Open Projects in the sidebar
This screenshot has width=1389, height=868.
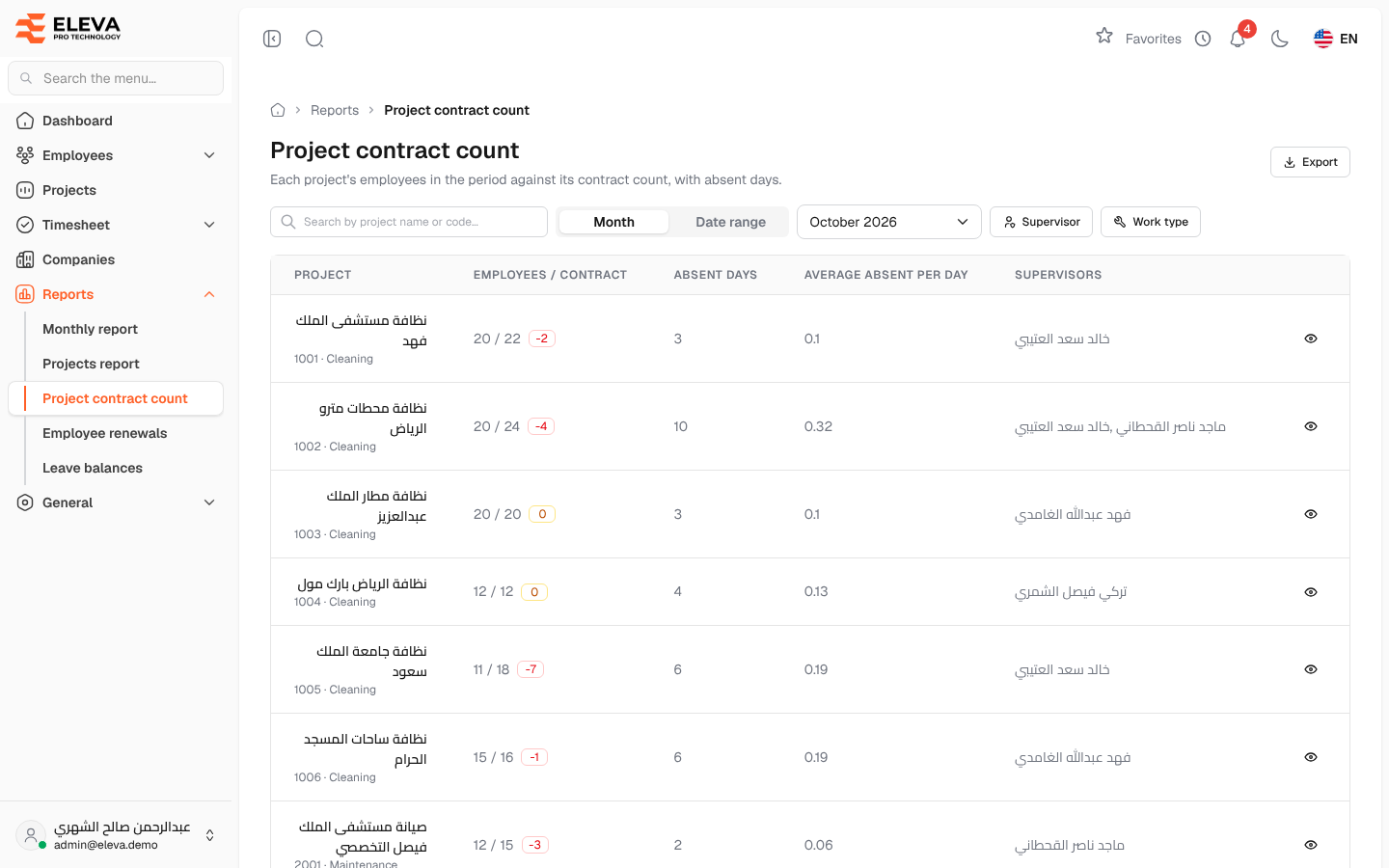point(116,190)
